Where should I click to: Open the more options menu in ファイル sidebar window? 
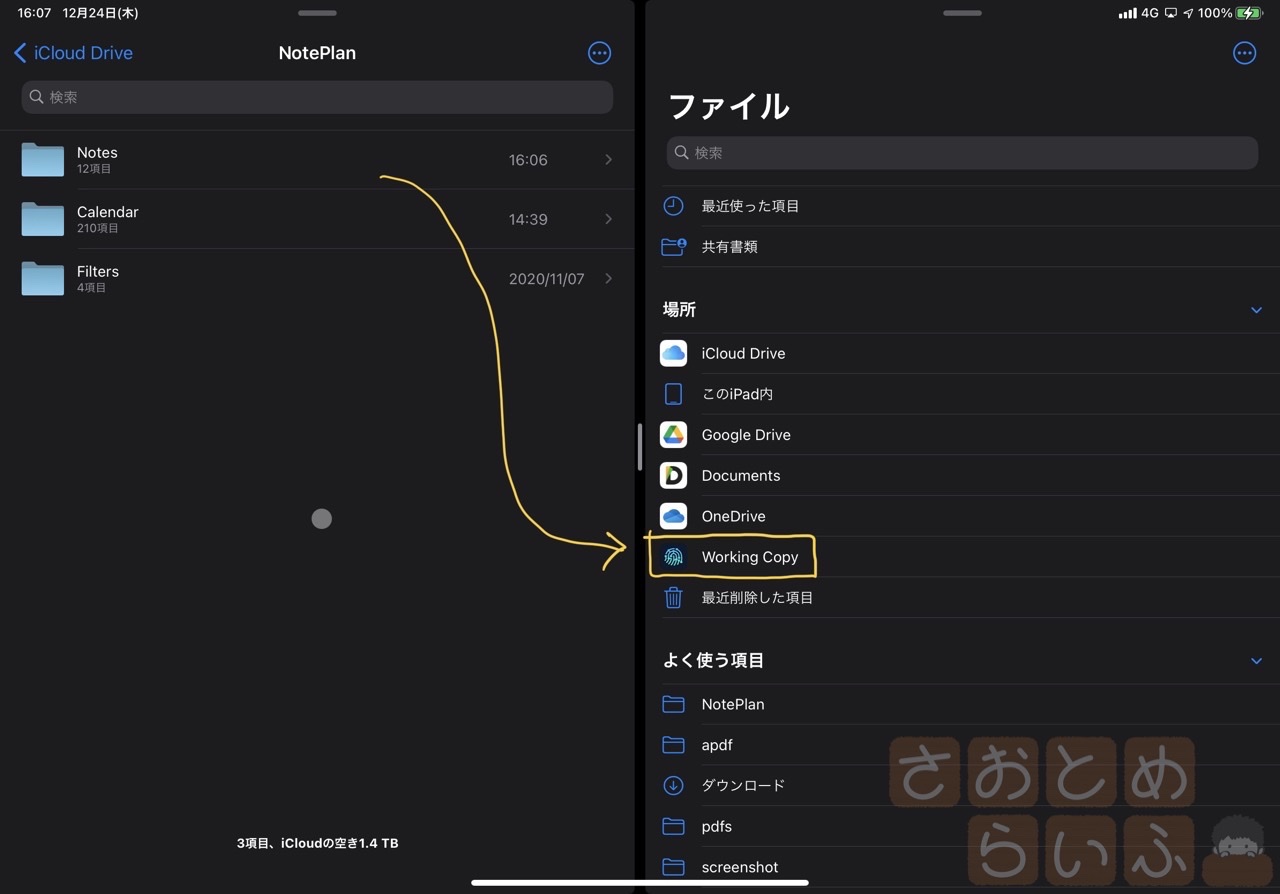click(1244, 53)
